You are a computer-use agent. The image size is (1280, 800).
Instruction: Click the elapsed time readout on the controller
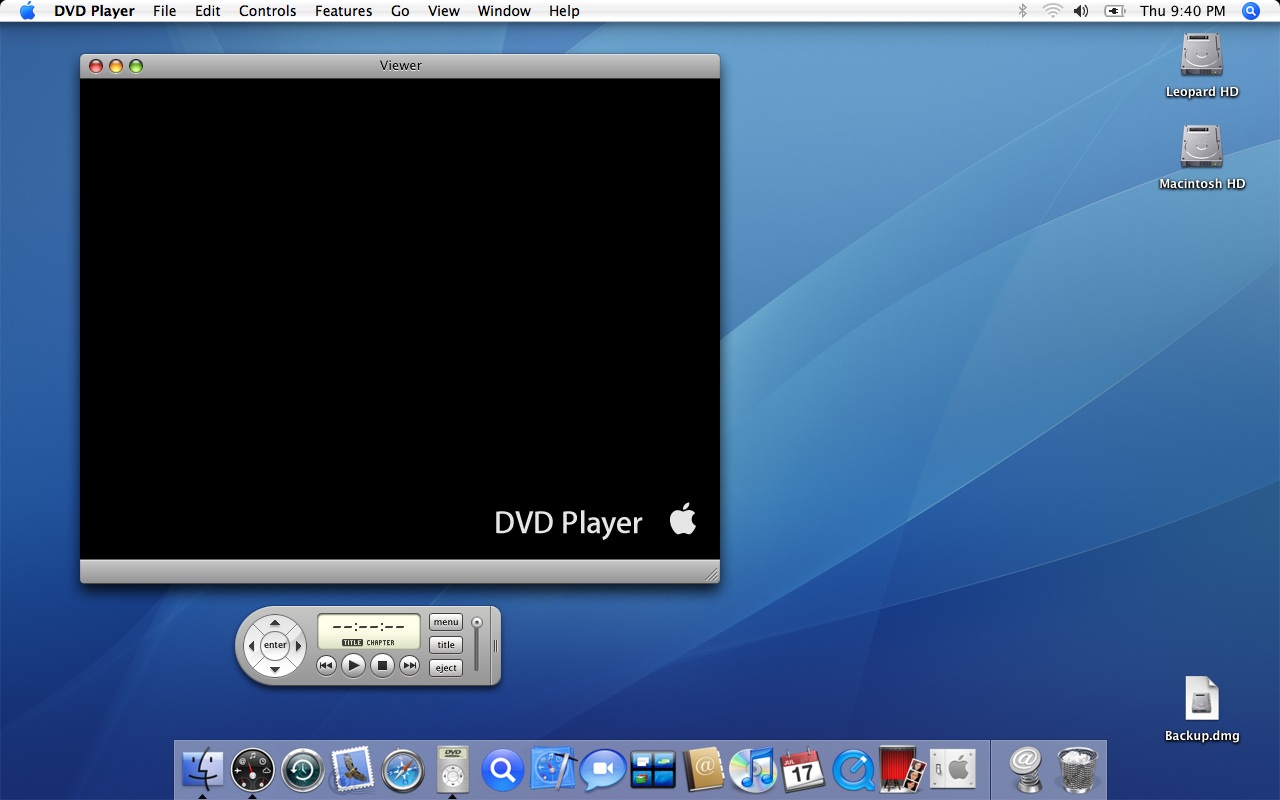click(x=369, y=626)
